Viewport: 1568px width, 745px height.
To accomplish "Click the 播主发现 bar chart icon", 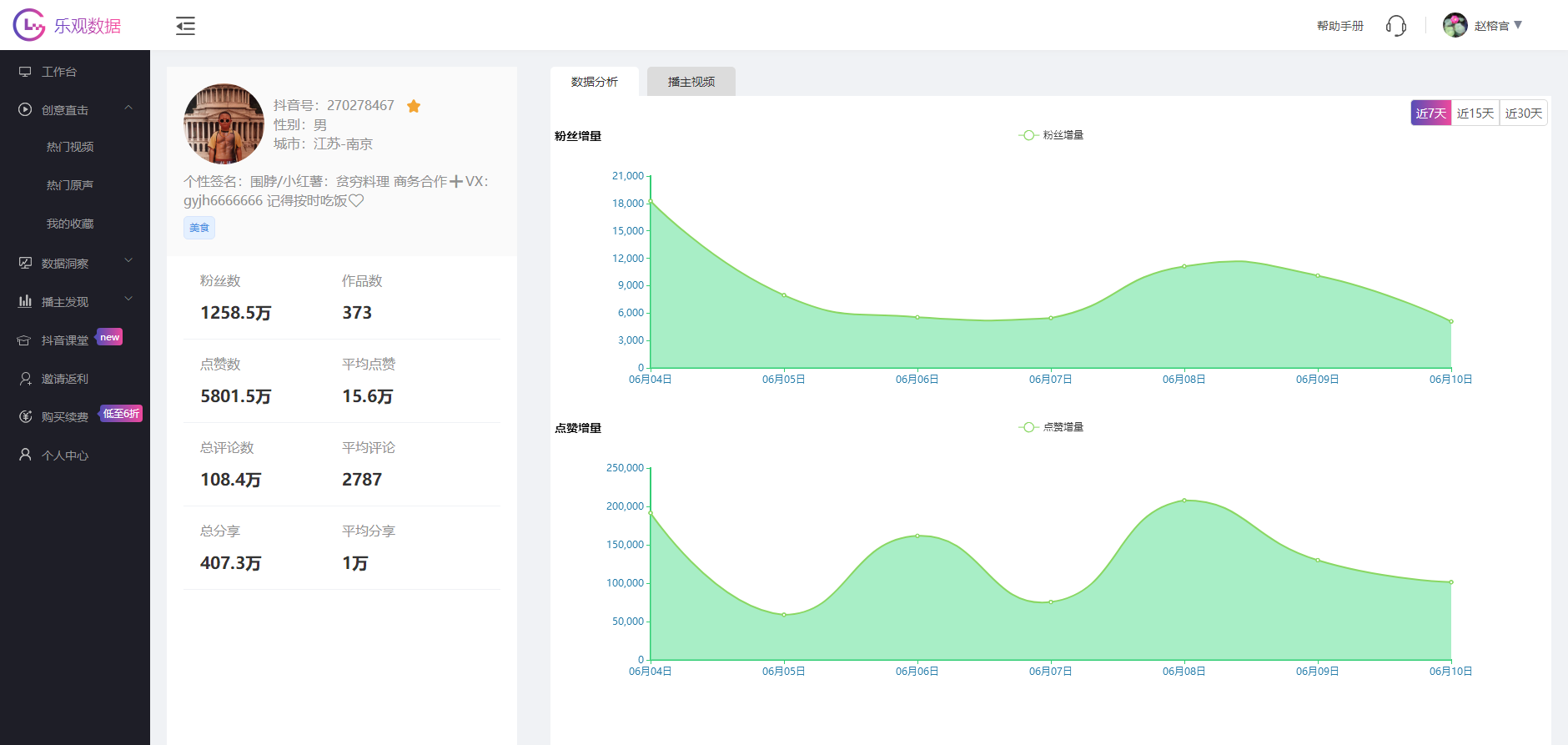I will coord(25,301).
